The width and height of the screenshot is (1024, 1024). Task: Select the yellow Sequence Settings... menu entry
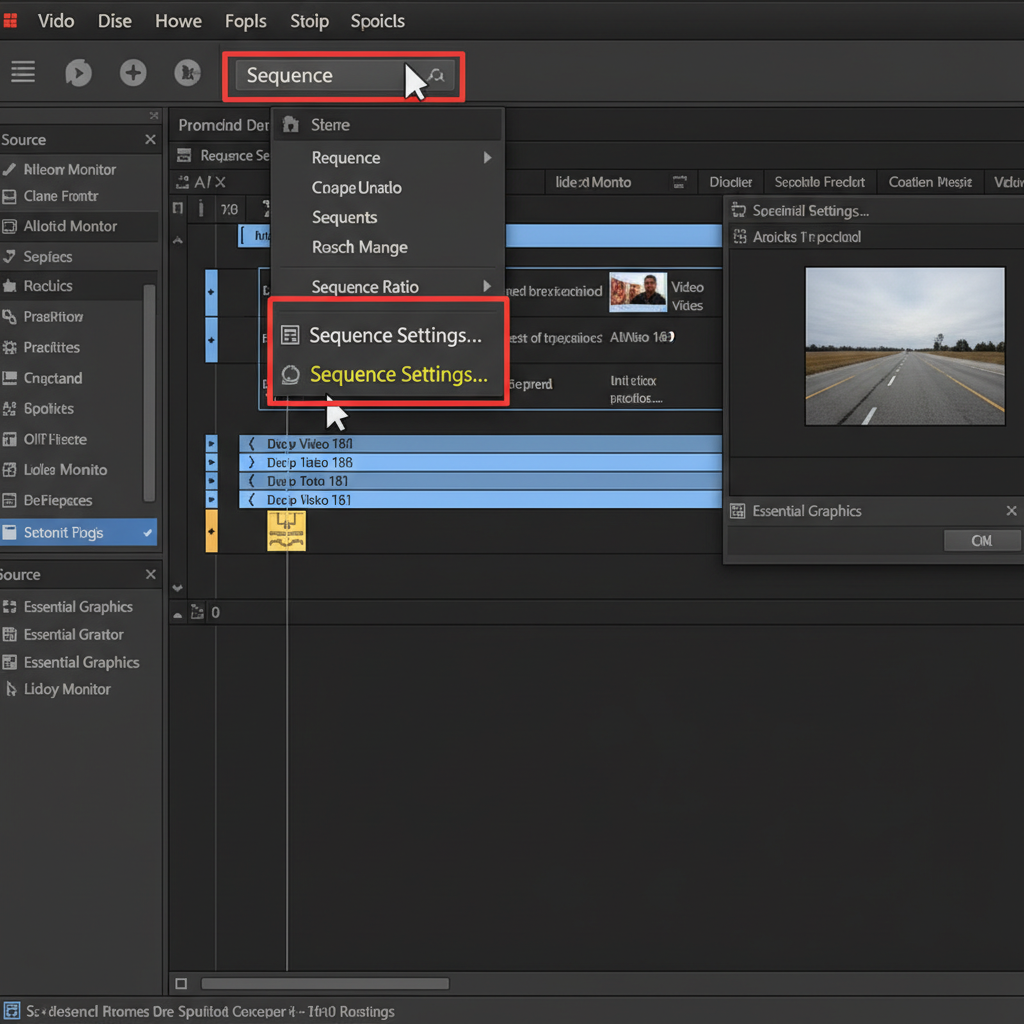pos(389,374)
